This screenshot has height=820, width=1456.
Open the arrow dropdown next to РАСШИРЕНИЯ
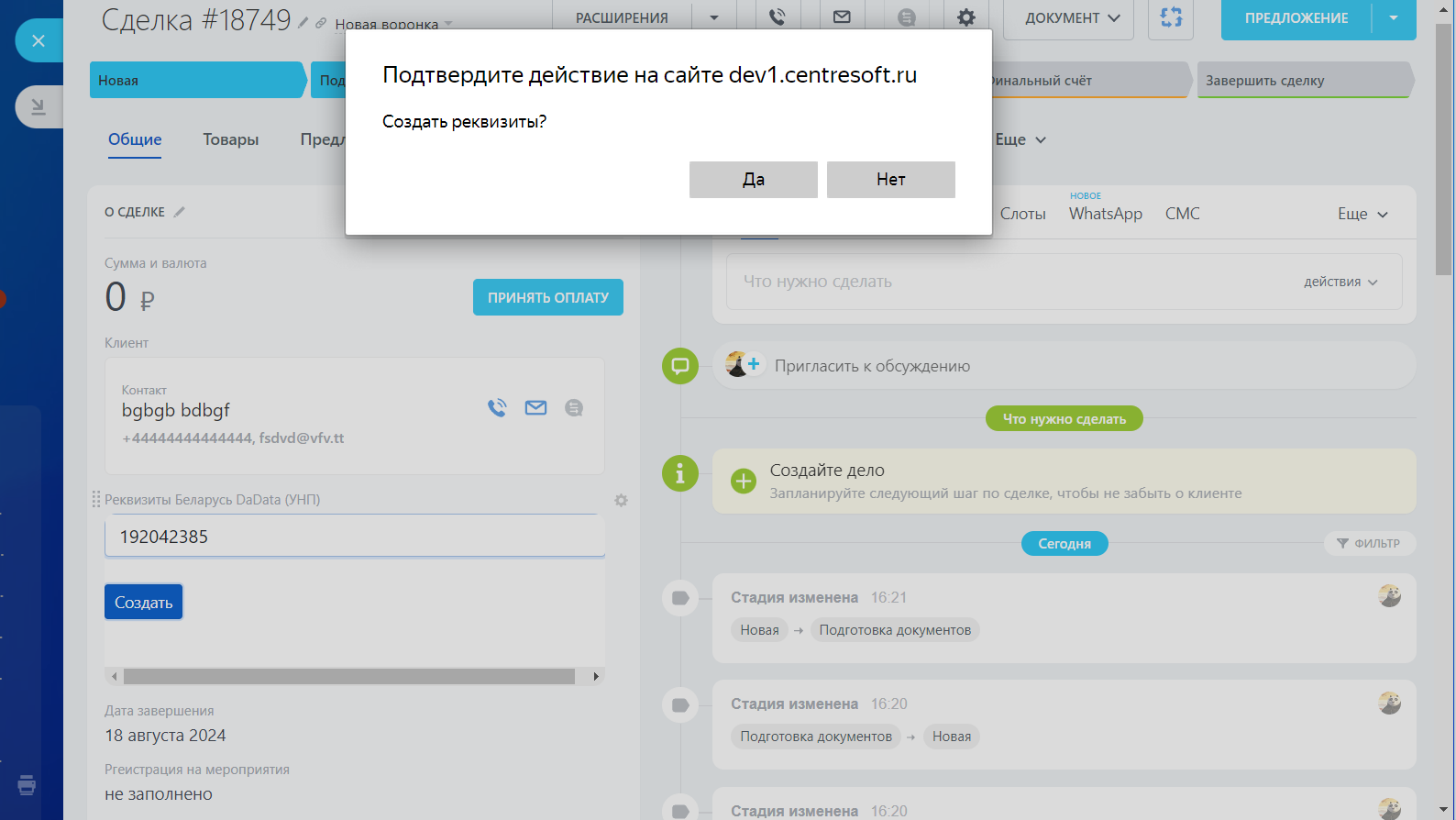coord(714,17)
